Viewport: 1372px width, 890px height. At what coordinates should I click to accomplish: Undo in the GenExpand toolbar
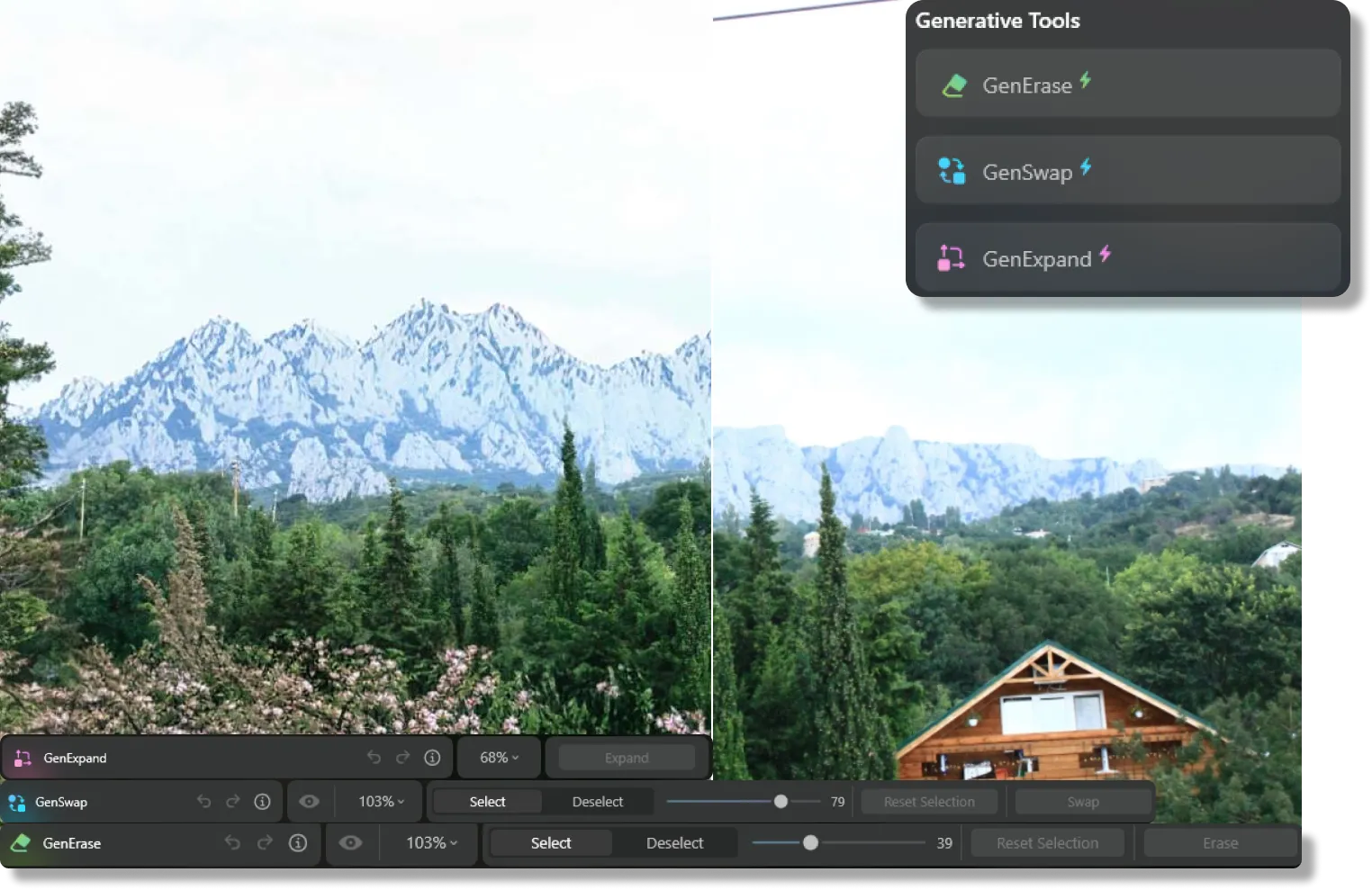click(x=374, y=758)
